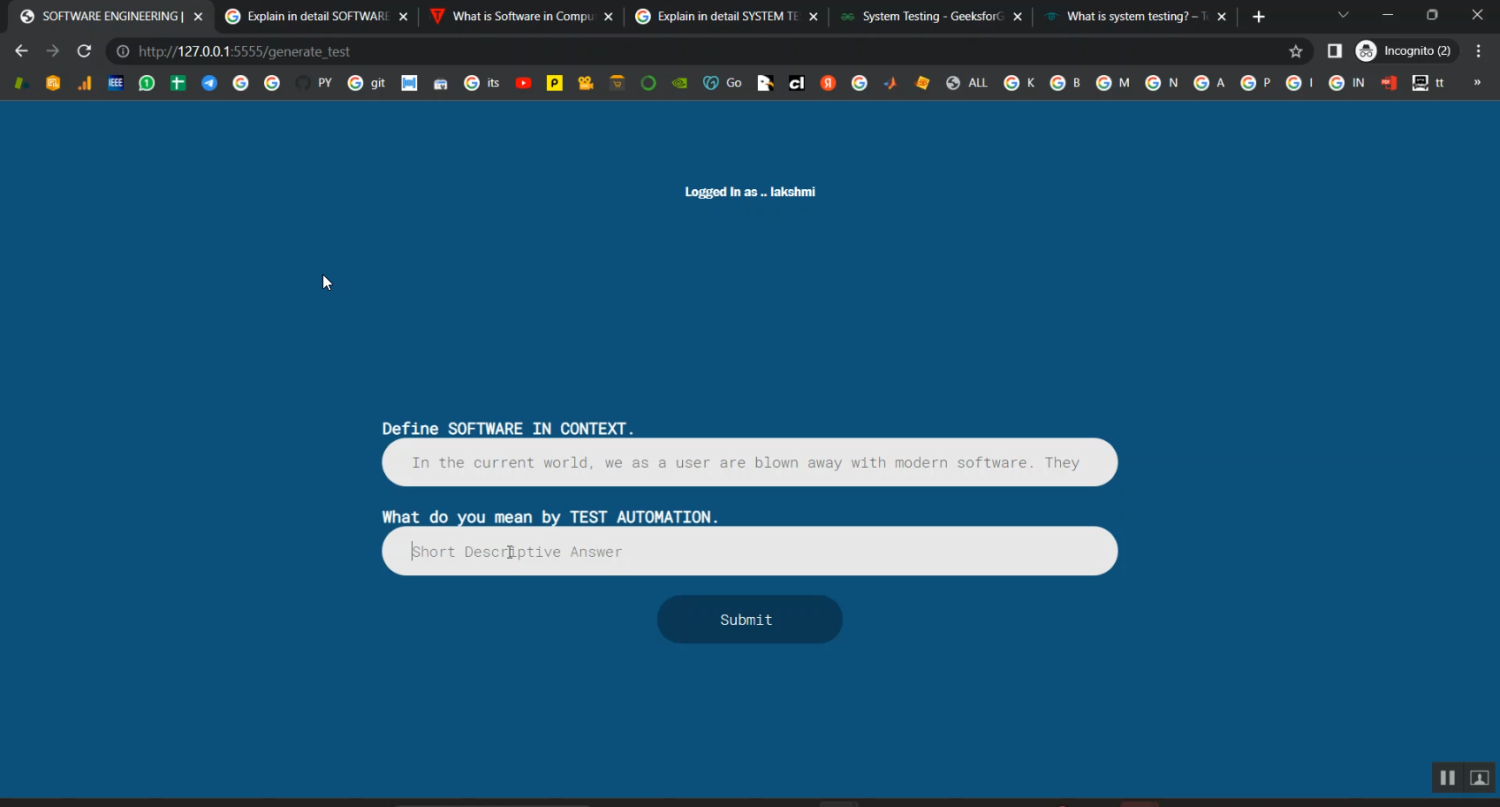Open the browser side panel
The image size is (1500, 807).
tap(1334, 51)
